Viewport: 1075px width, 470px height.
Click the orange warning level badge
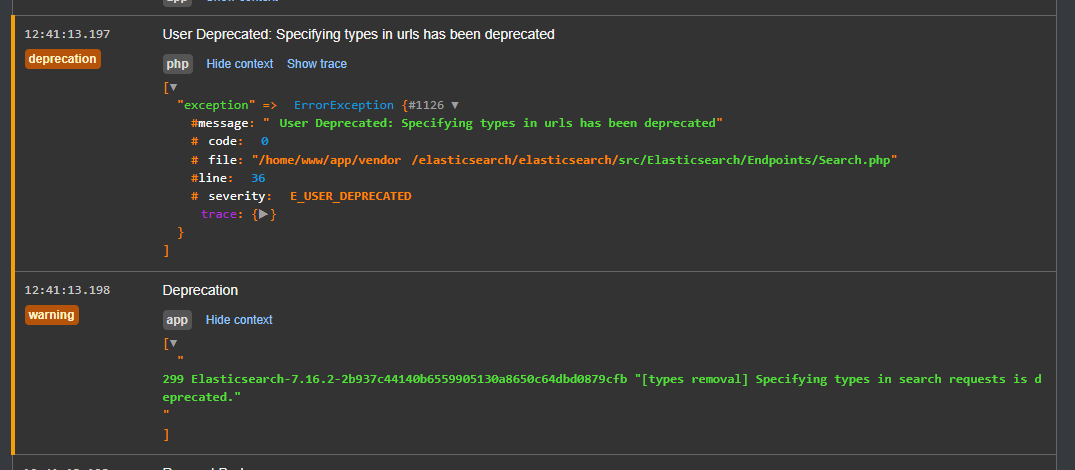51,315
